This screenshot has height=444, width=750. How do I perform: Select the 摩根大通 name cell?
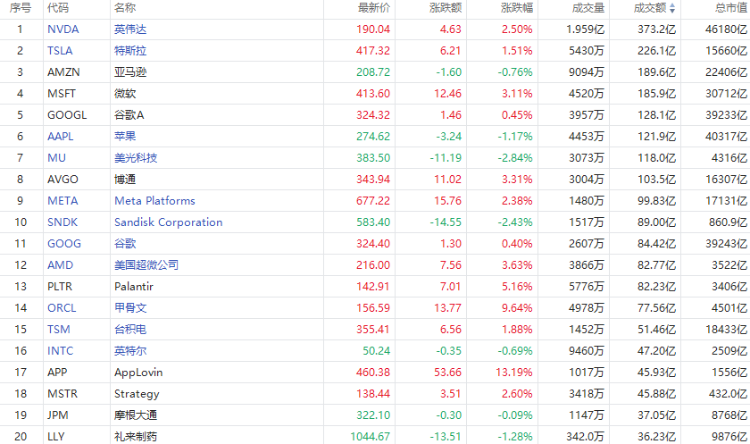click(136, 415)
